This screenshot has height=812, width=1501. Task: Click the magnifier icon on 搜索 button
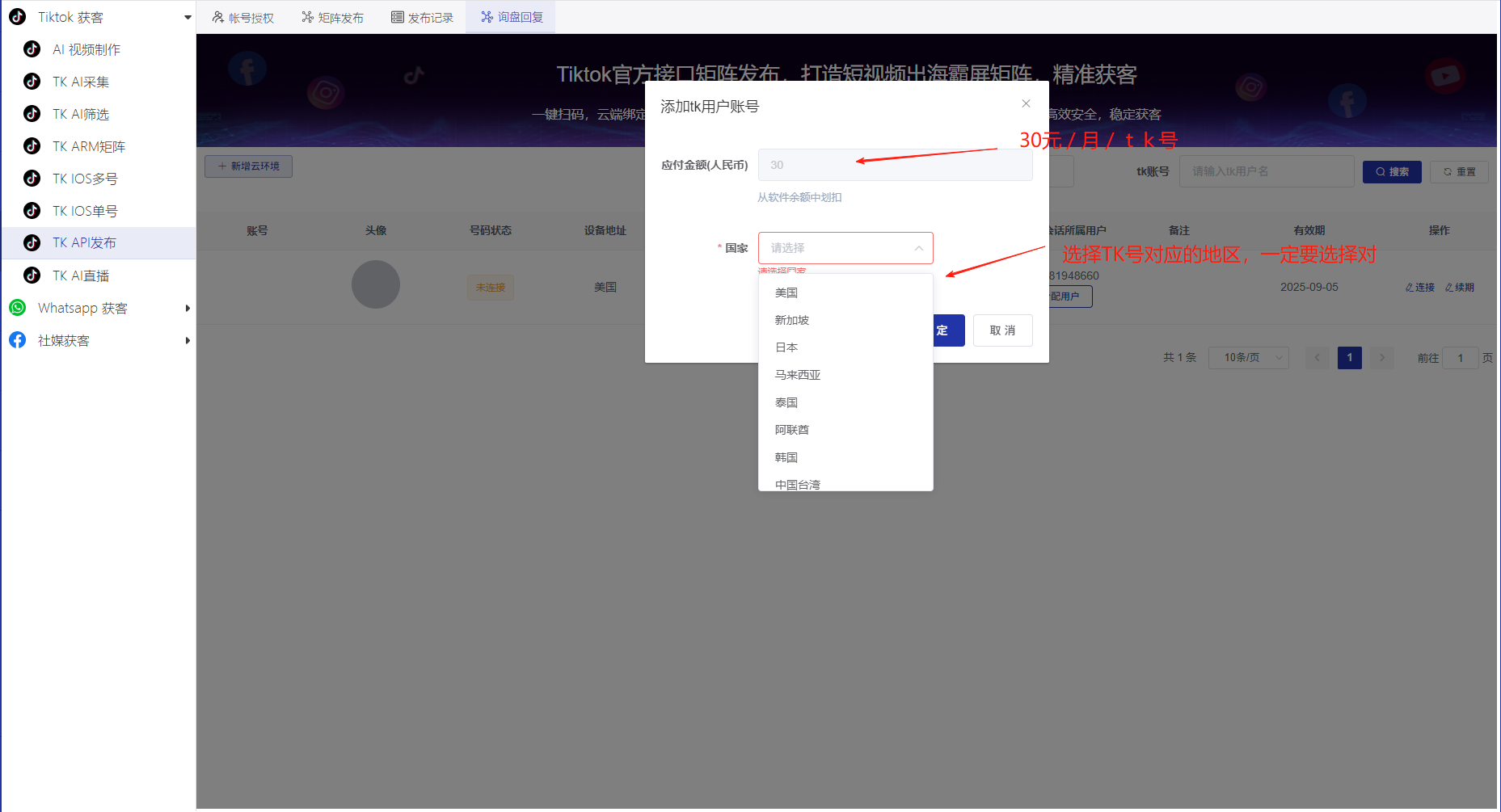coord(1379,171)
